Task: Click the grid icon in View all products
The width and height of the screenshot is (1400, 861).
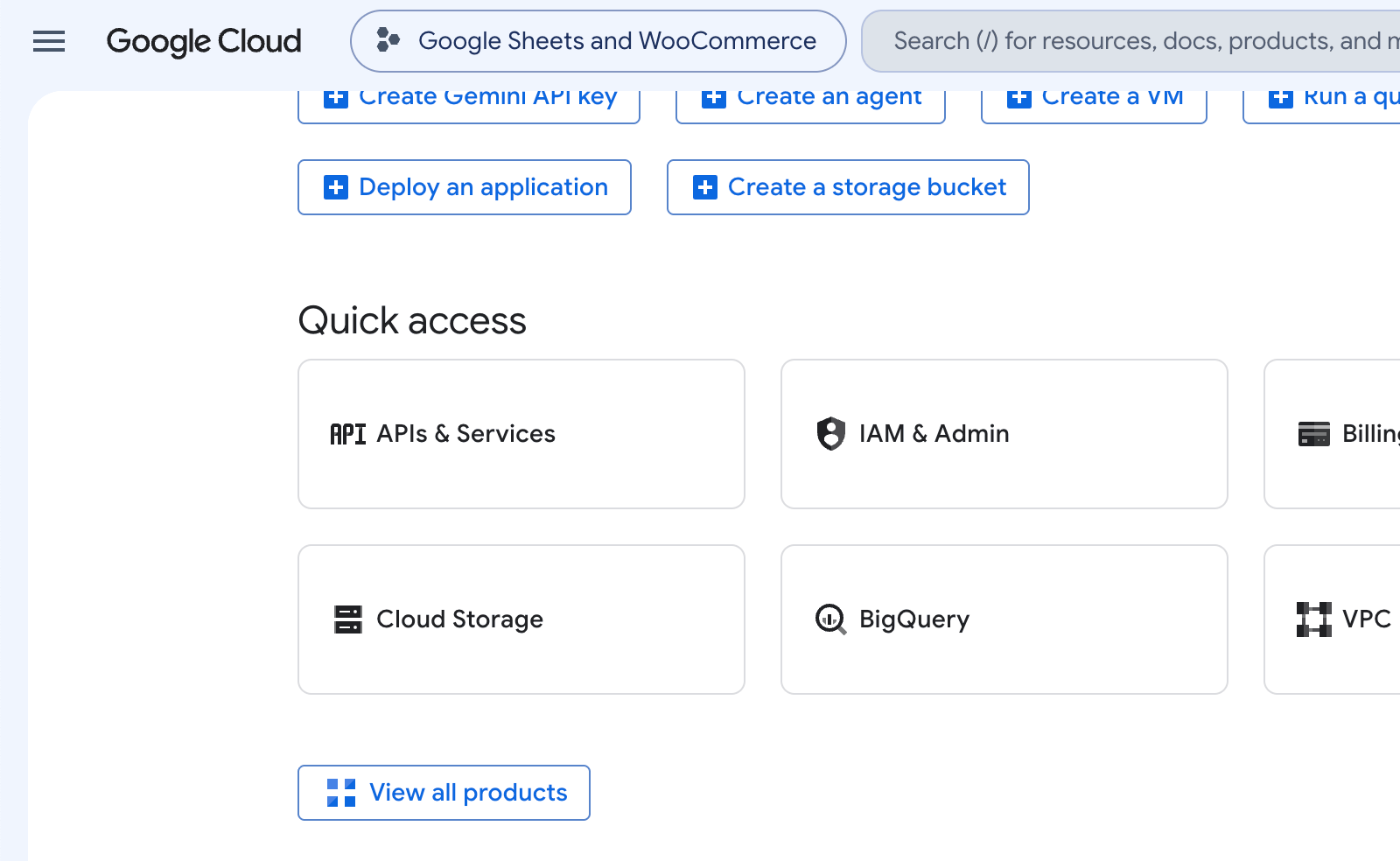Action: (341, 793)
